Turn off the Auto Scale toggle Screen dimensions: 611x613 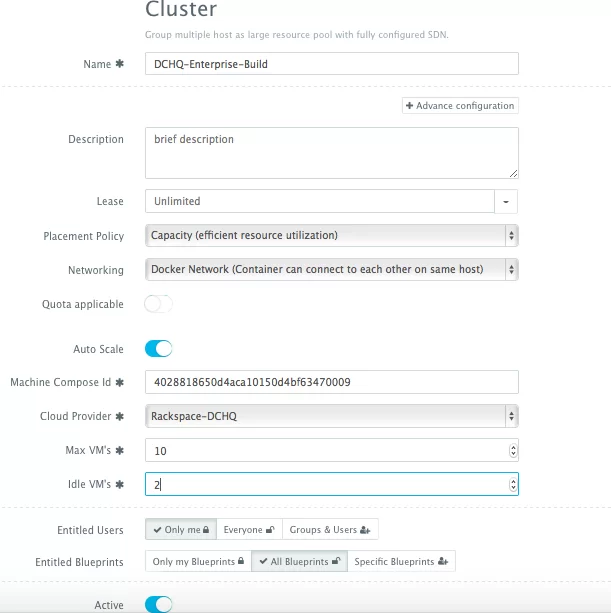(158, 349)
